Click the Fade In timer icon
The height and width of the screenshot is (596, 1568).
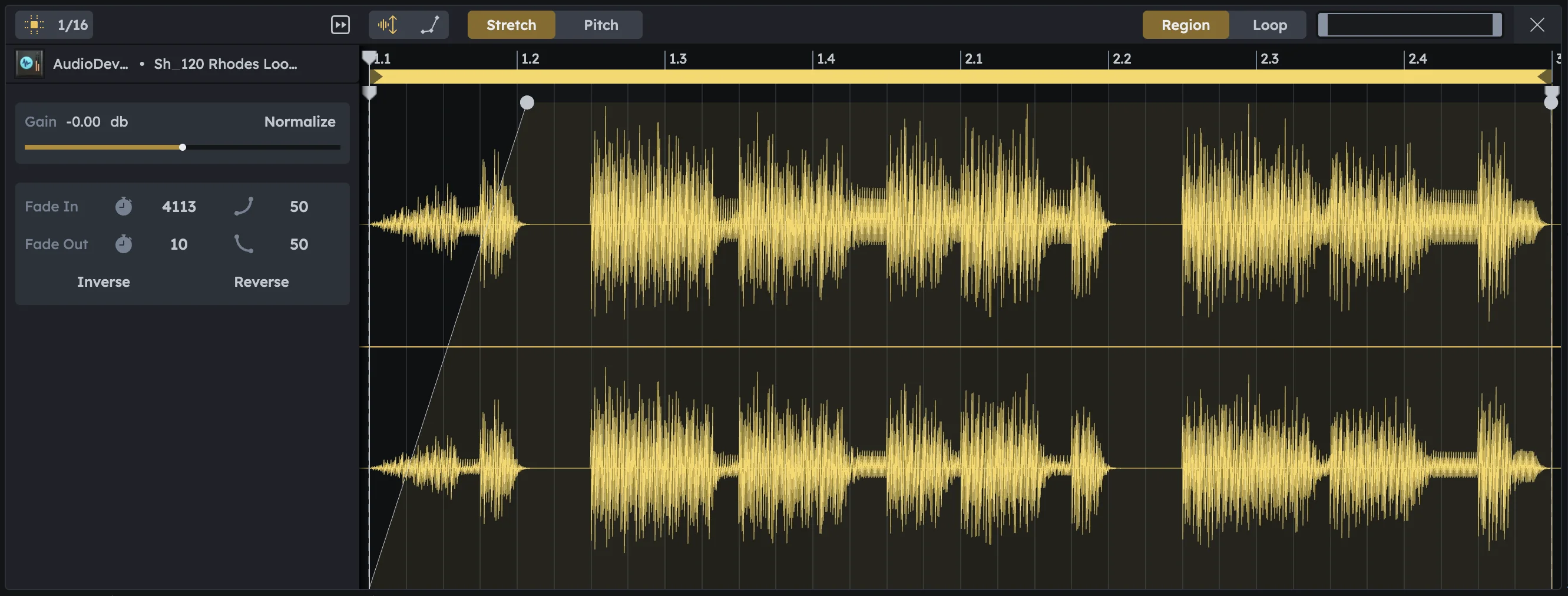click(124, 206)
